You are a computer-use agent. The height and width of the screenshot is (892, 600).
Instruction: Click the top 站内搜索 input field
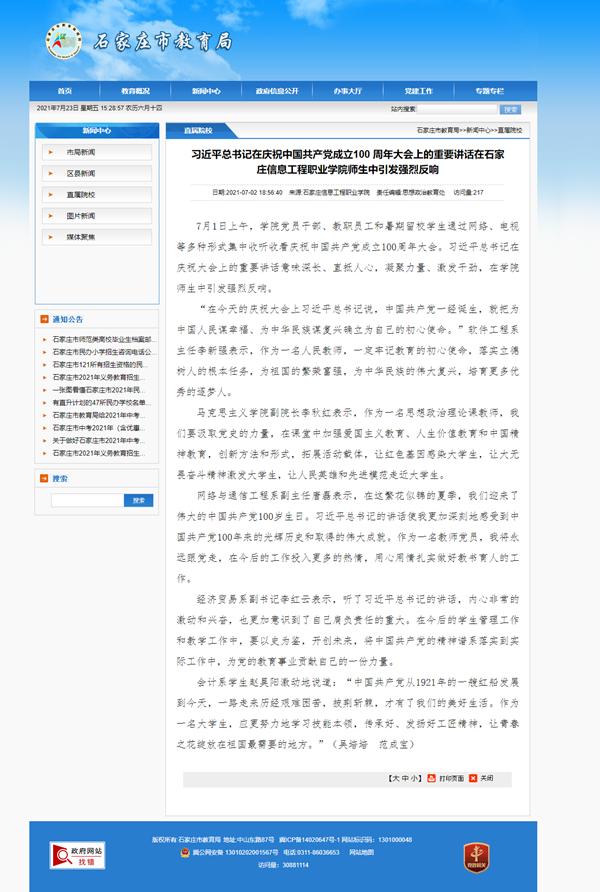coord(456,109)
